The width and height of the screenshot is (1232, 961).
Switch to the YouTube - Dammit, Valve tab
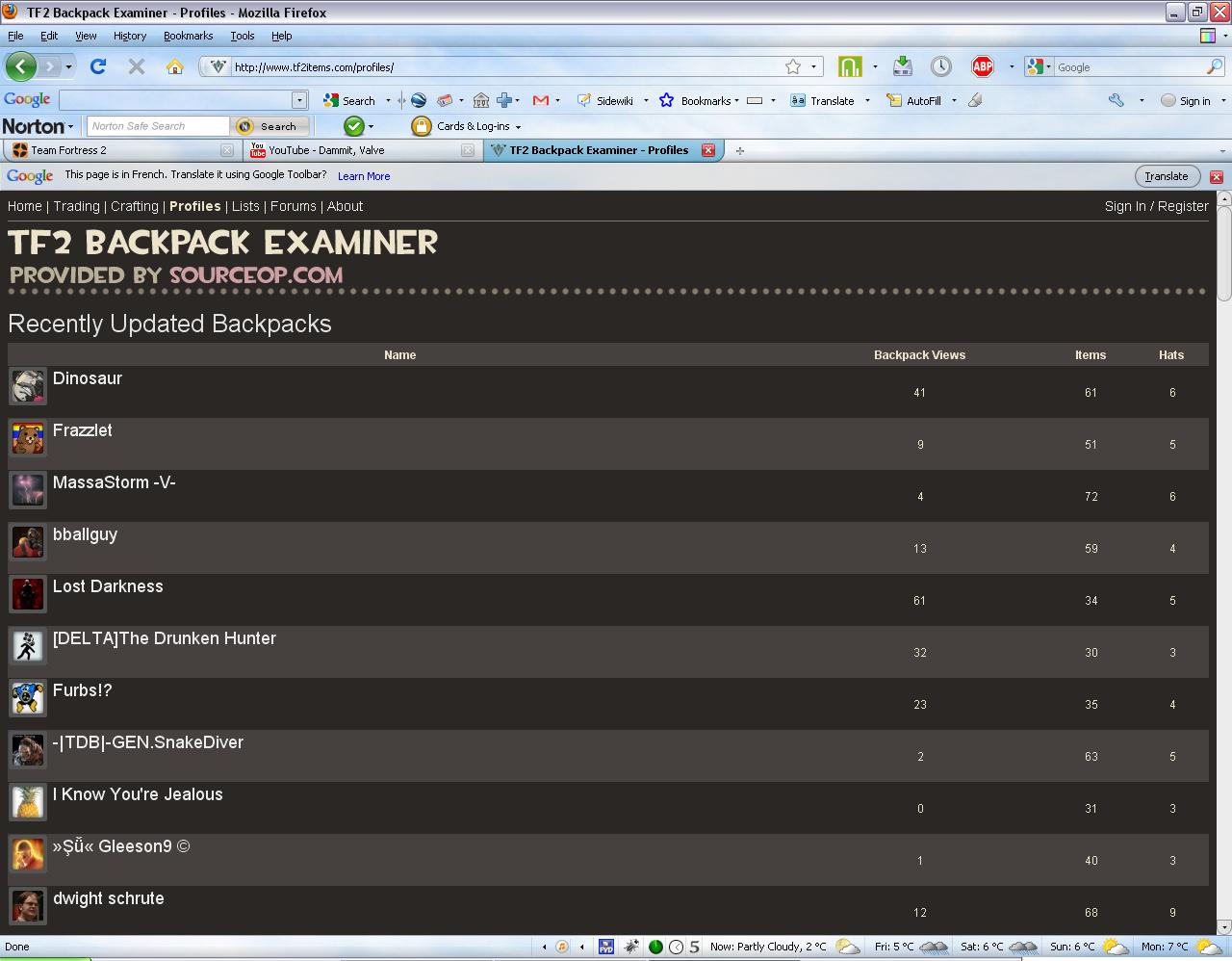click(x=325, y=150)
